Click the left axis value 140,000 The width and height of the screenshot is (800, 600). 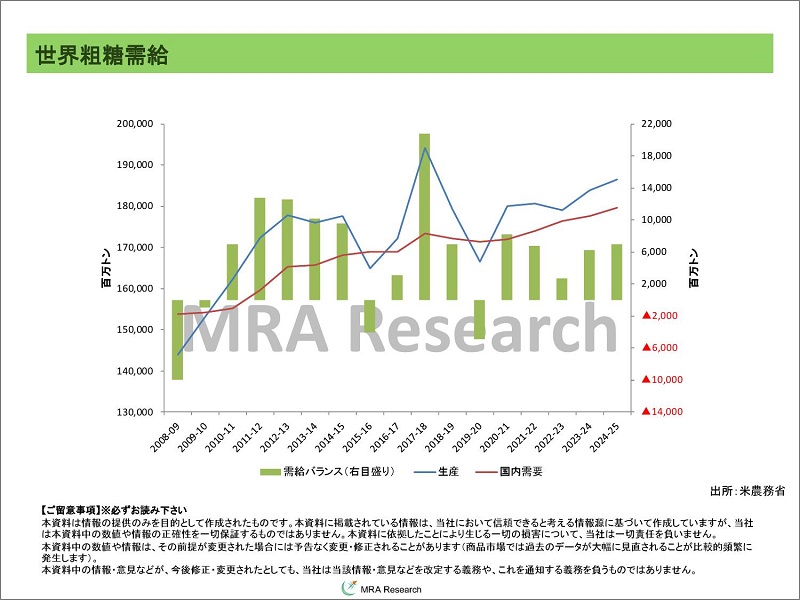coord(135,371)
